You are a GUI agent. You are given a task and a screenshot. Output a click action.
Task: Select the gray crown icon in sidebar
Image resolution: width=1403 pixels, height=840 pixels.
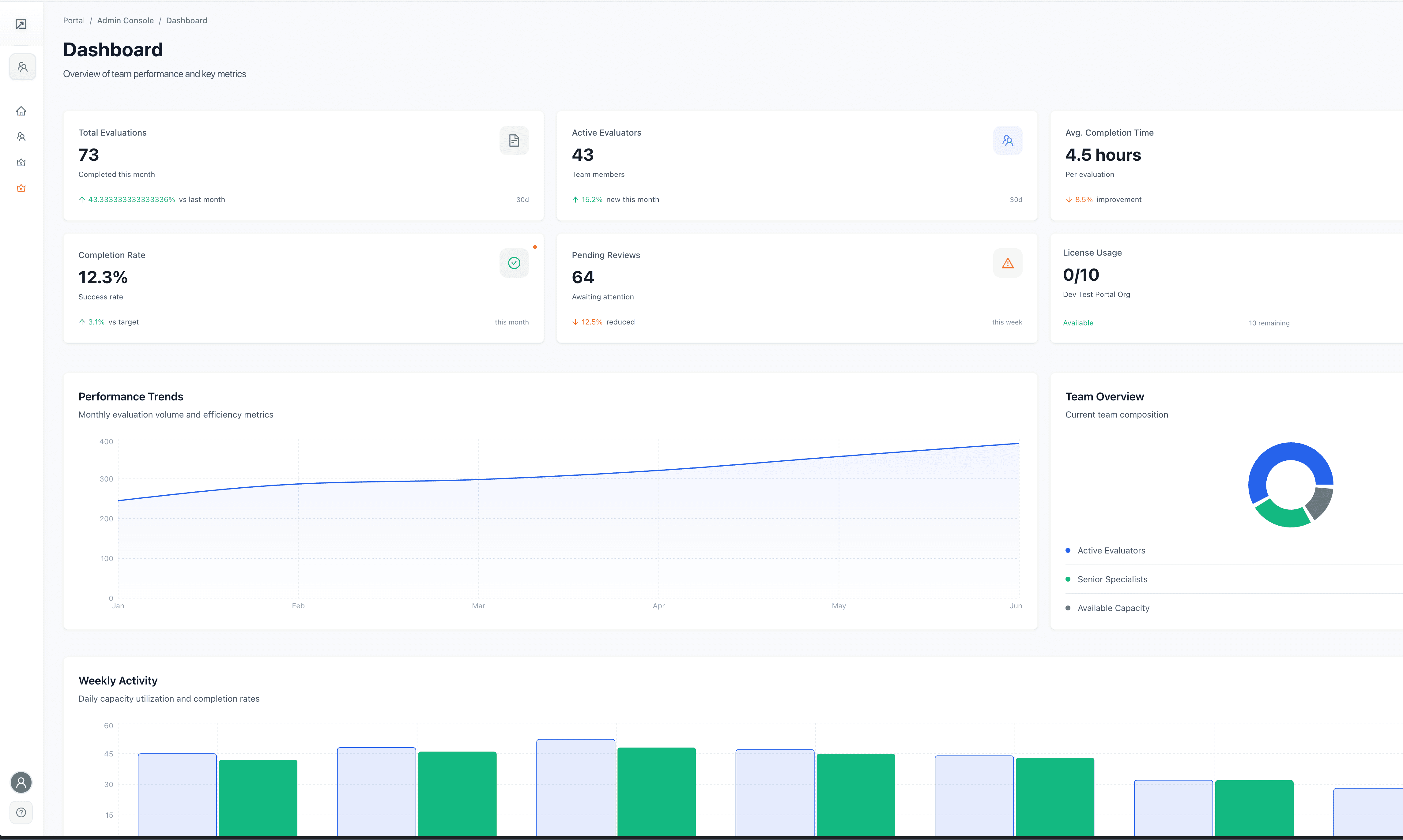21,163
